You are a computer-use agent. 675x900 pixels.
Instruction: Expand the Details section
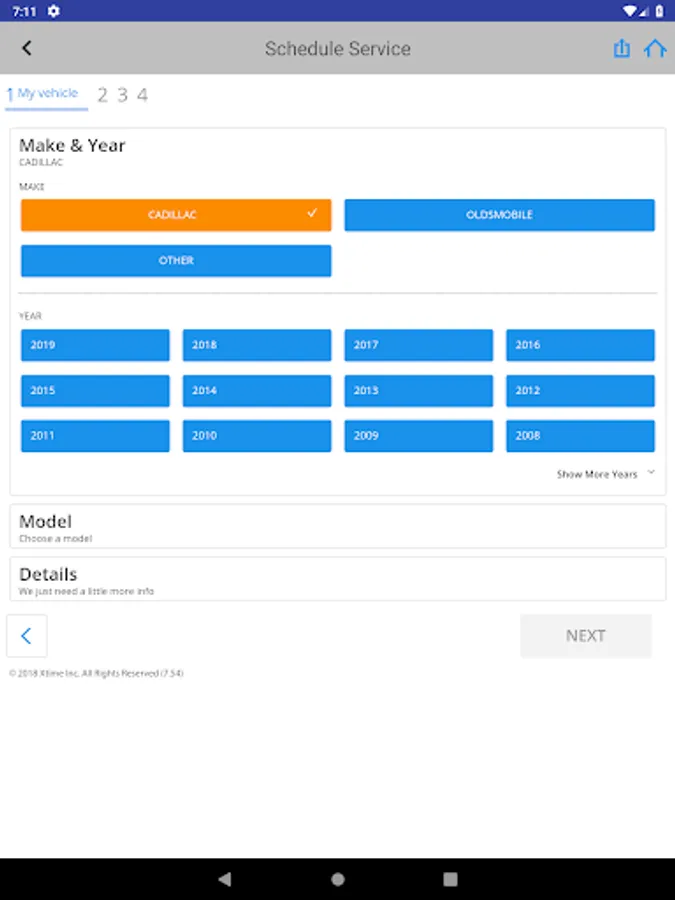tap(338, 579)
